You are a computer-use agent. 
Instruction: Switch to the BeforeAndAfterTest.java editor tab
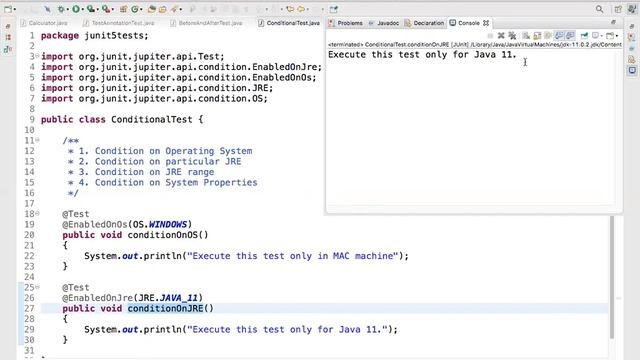tap(207, 23)
